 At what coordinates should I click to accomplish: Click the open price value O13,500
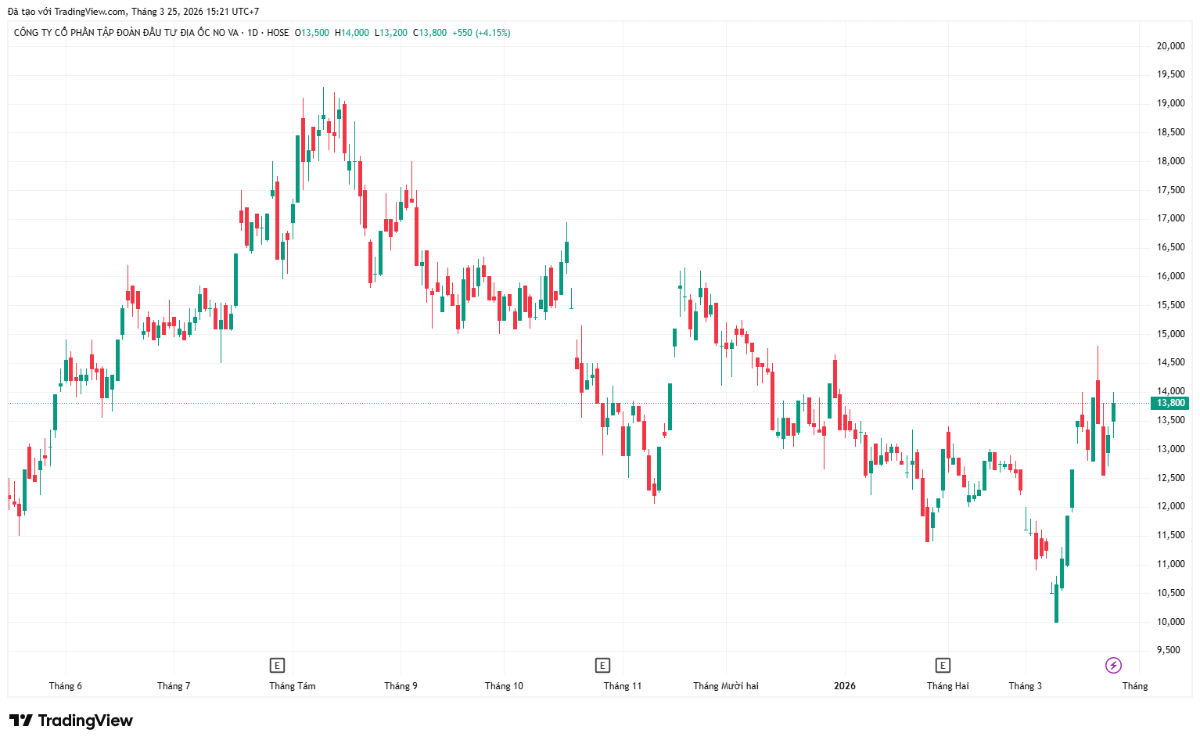click(x=312, y=33)
